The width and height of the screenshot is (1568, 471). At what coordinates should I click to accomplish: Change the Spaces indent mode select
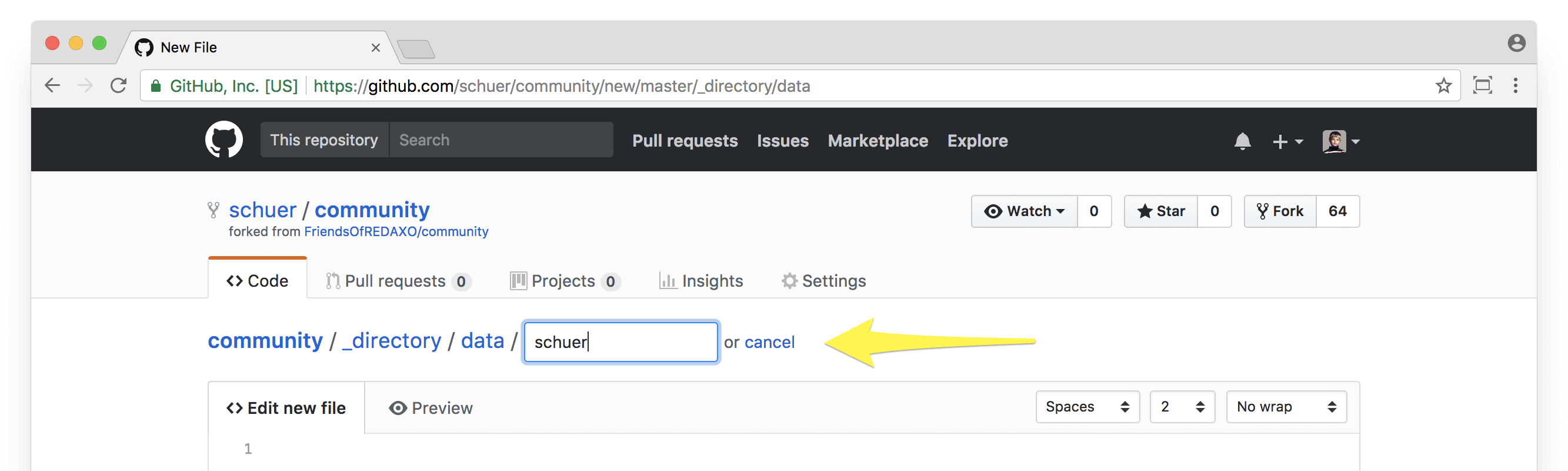pyautogui.click(x=1087, y=406)
